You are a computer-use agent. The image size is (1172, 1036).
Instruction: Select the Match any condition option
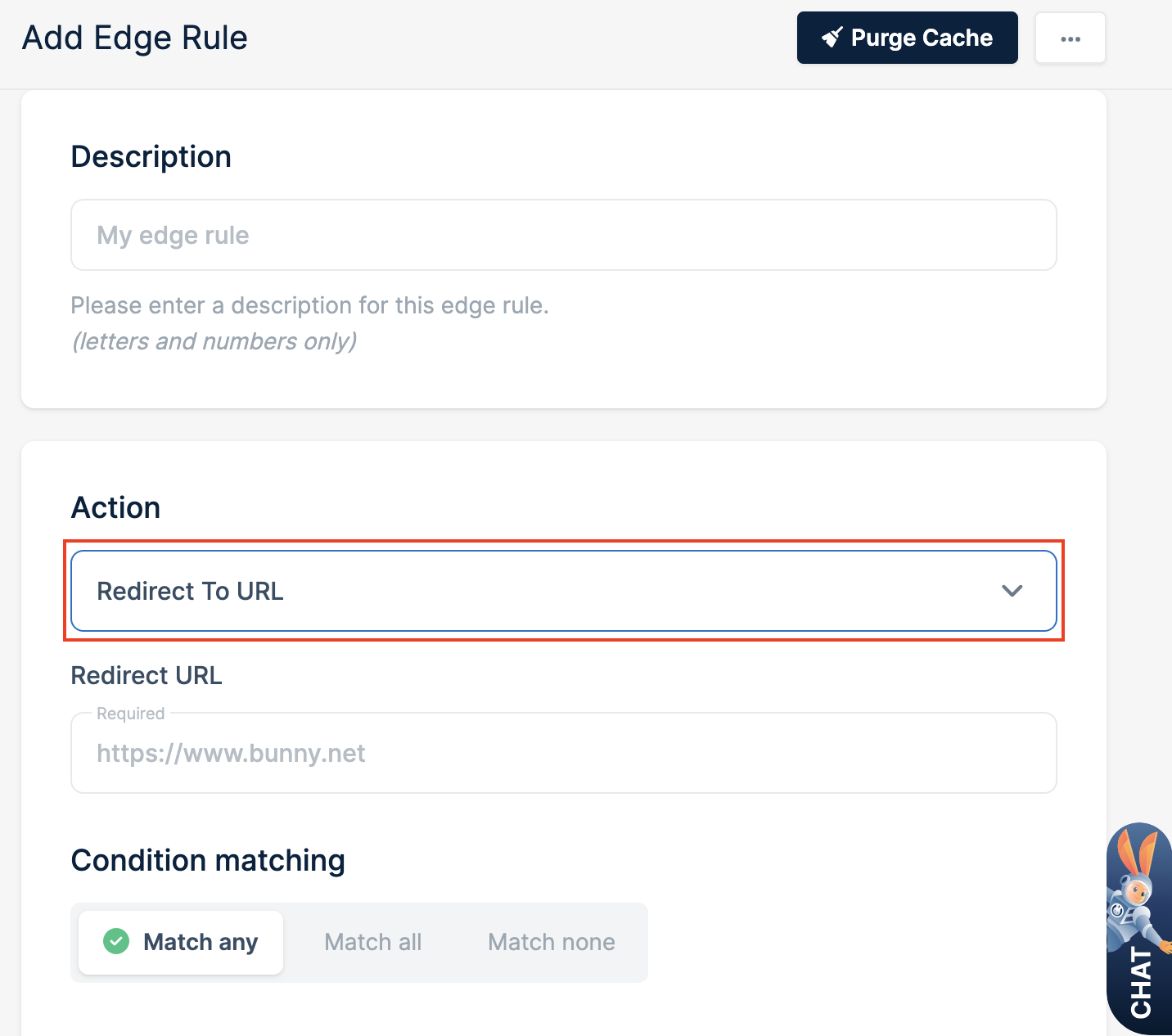[181, 942]
